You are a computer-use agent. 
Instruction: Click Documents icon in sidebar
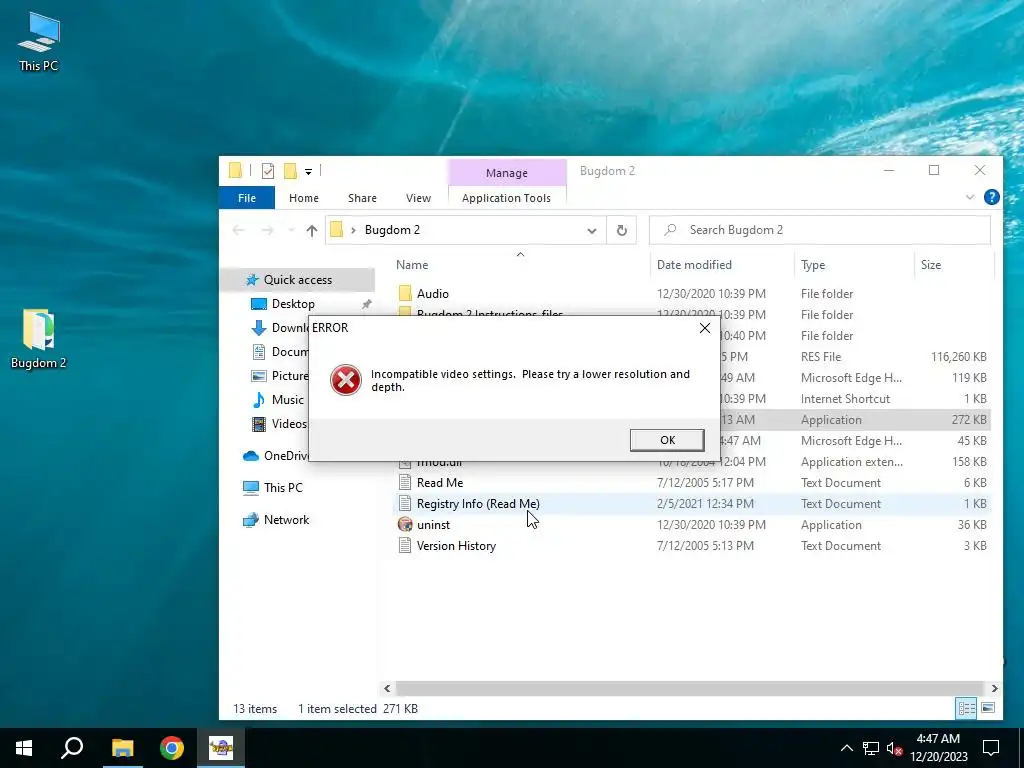(259, 352)
